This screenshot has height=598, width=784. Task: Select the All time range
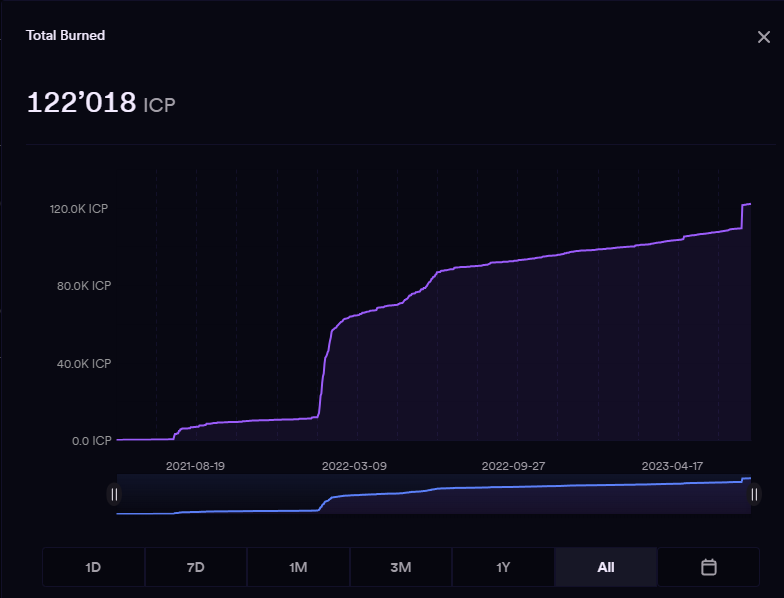[605, 567]
